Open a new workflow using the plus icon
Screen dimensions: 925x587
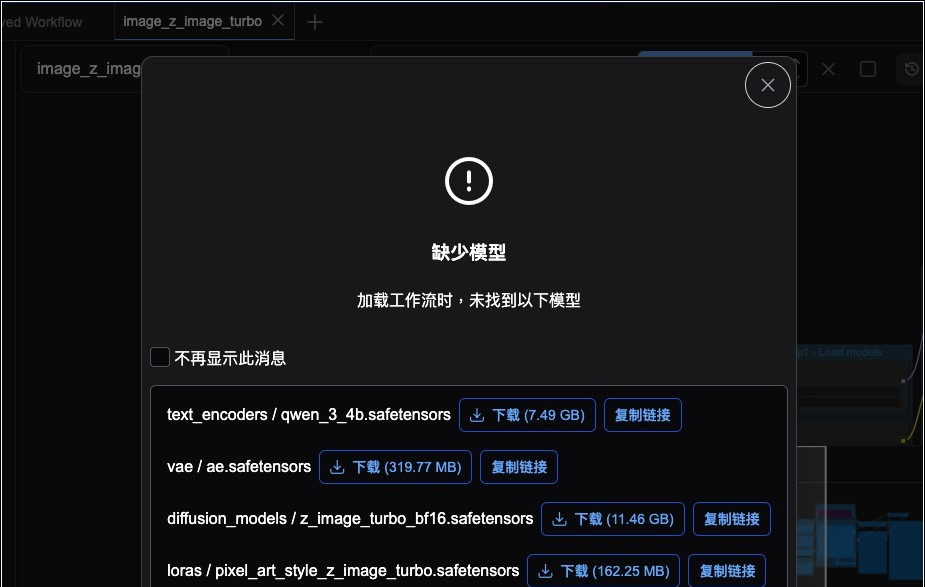coord(315,20)
